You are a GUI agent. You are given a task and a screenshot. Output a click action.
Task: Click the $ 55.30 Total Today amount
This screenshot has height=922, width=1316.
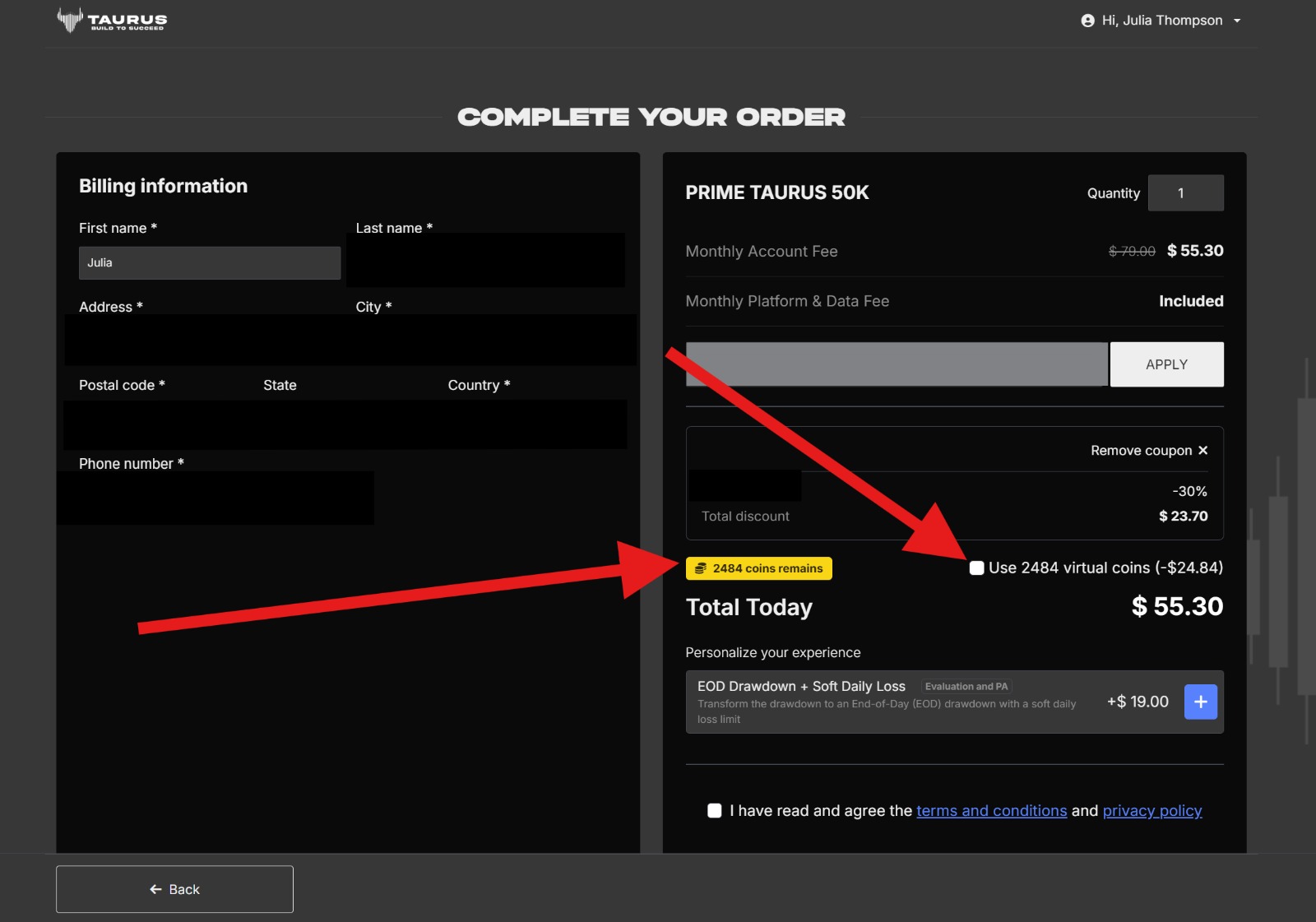pyautogui.click(x=1177, y=607)
